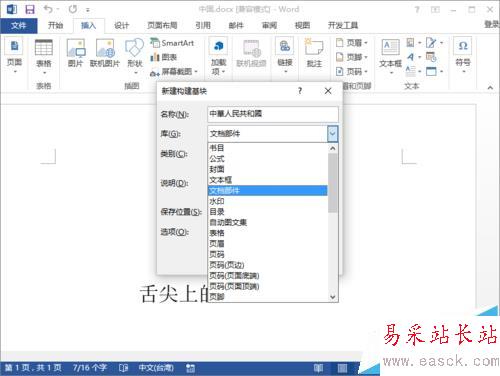The image size is (500, 376).
Task: Select 书目 in gallery list
Action: (268, 148)
